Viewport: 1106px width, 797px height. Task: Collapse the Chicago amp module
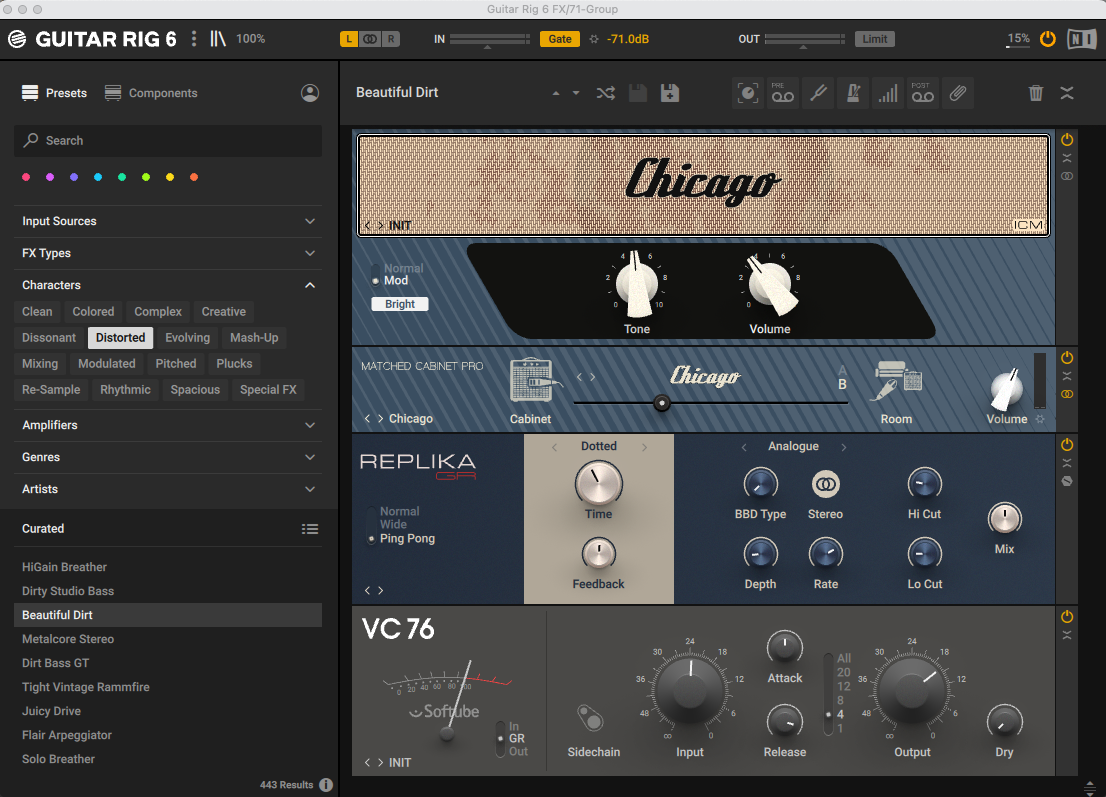click(1067, 158)
